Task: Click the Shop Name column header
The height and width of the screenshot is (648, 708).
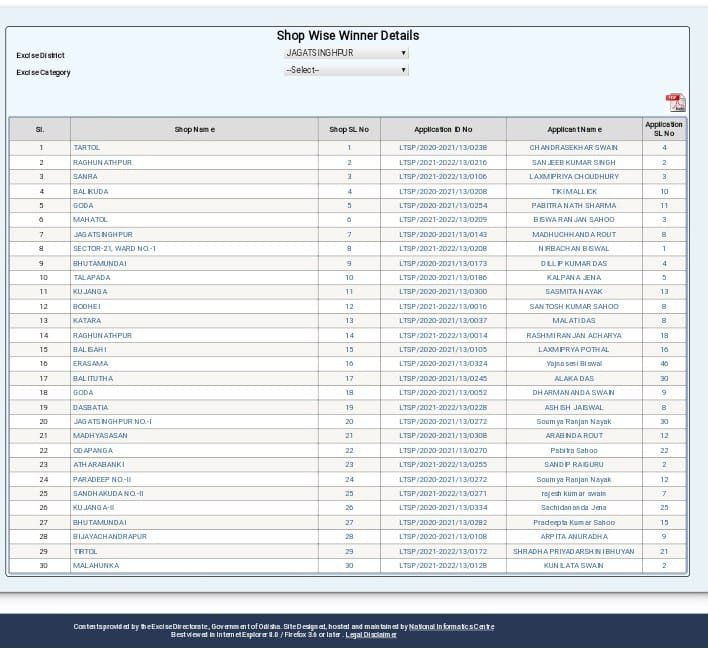Action: (x=194, y=129)
